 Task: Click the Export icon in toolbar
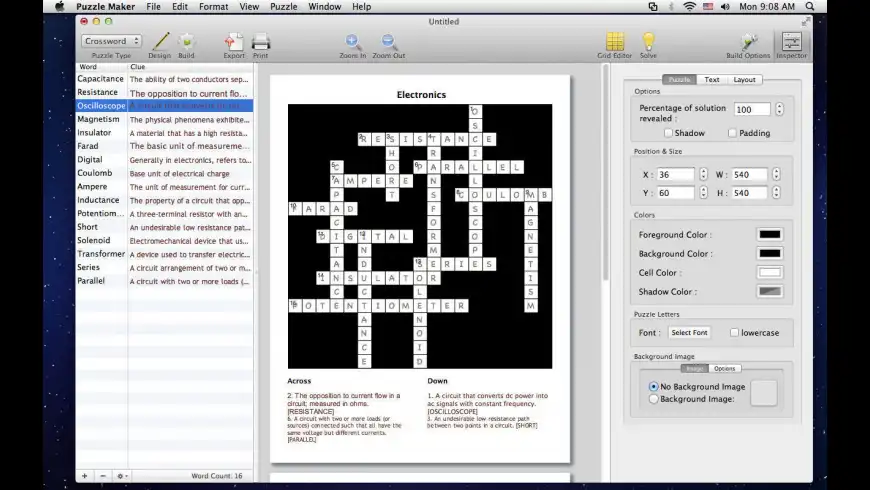pyautogui.click(x=233, y=42)
